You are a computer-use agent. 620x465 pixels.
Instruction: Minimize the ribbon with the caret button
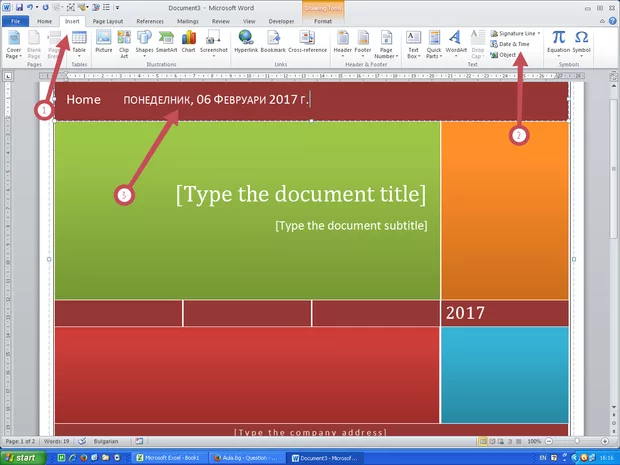[602, 21]
